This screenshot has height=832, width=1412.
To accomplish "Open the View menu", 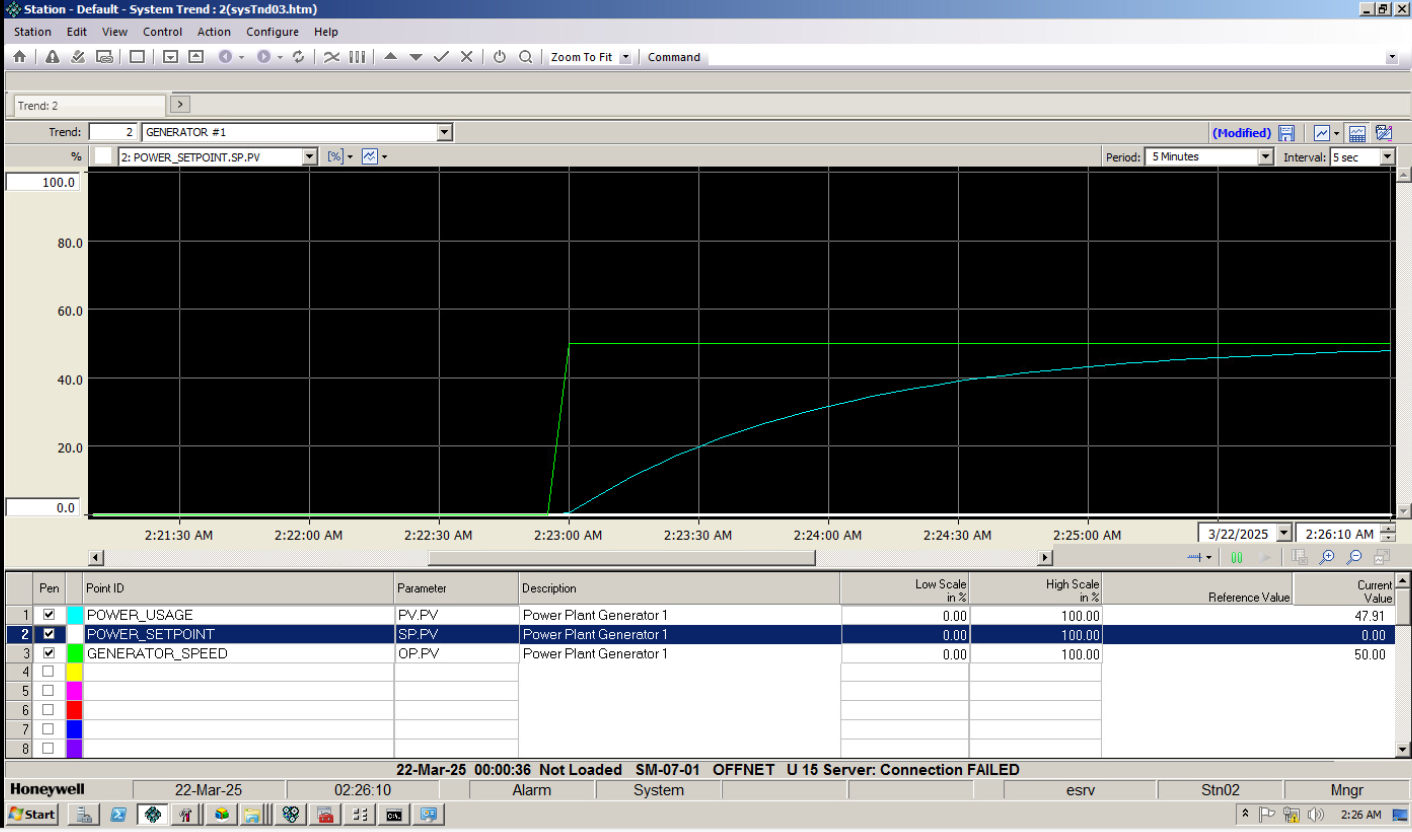I will click(115, 32).
